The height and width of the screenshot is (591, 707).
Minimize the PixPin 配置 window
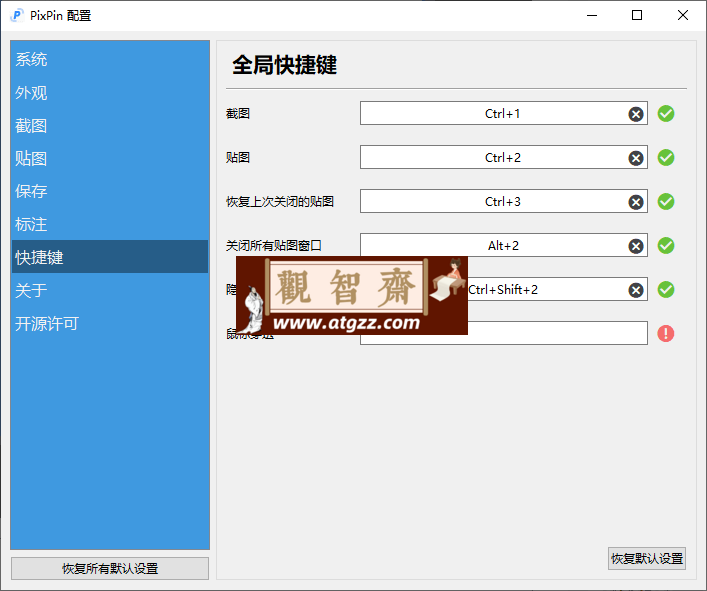tap(592, 15)
